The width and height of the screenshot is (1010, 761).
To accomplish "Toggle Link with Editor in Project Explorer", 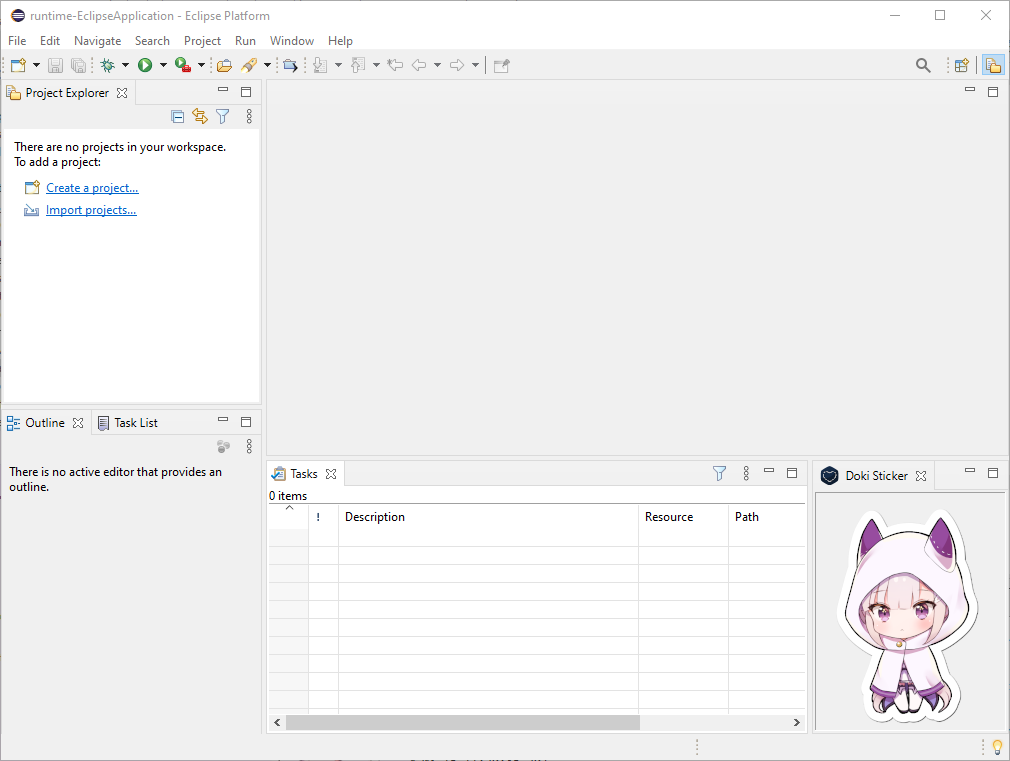I will pos(199,116).
